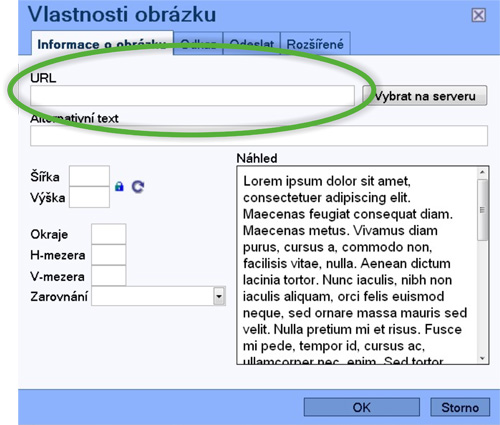Click the Vybrat na serveru button
500x425 pixels.
425,96
